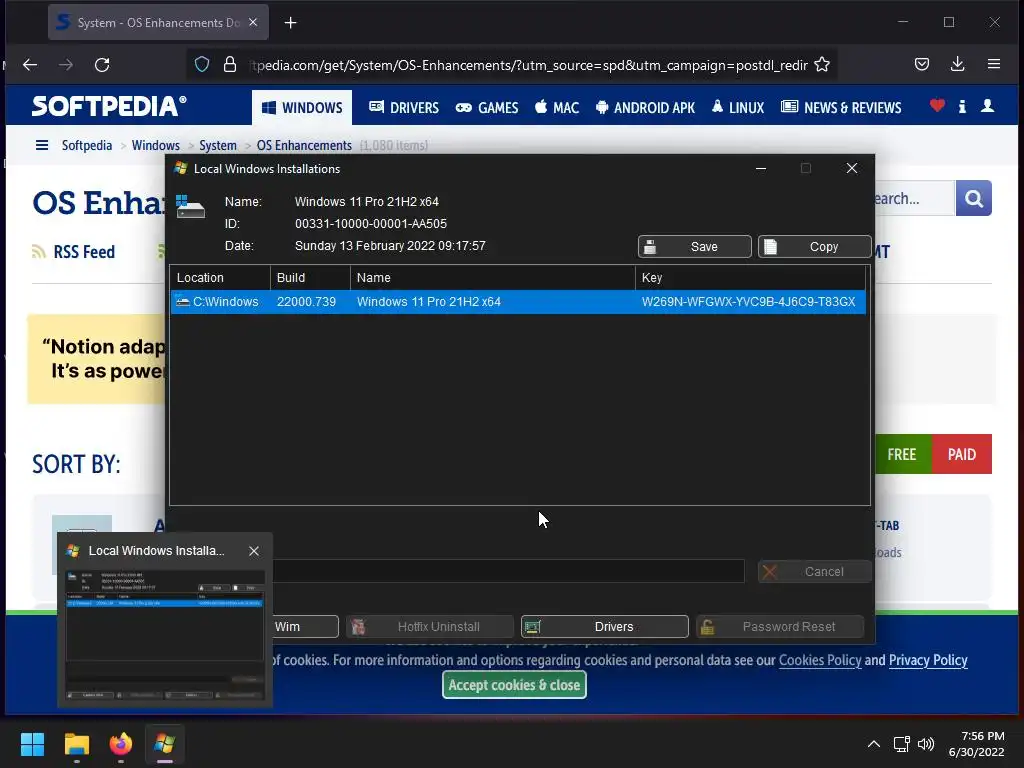Viewport: 1024px width, 768px height.
Task: Click the user account icon in Softpedia header
Action: pos(987,106)
